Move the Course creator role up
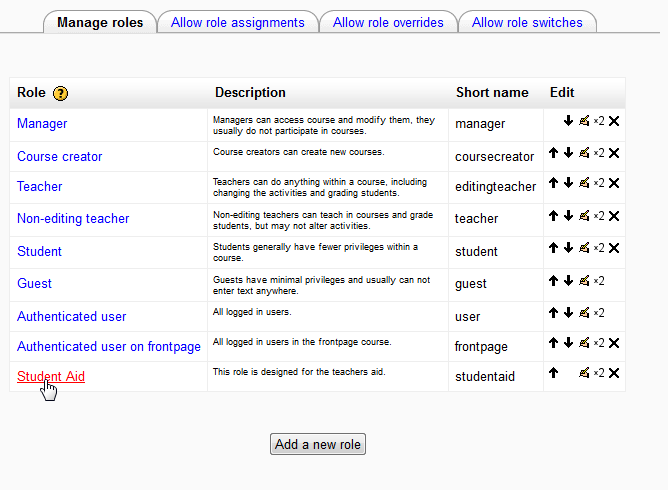This screenshot has width=668, height=490. (x=553, y=153)
